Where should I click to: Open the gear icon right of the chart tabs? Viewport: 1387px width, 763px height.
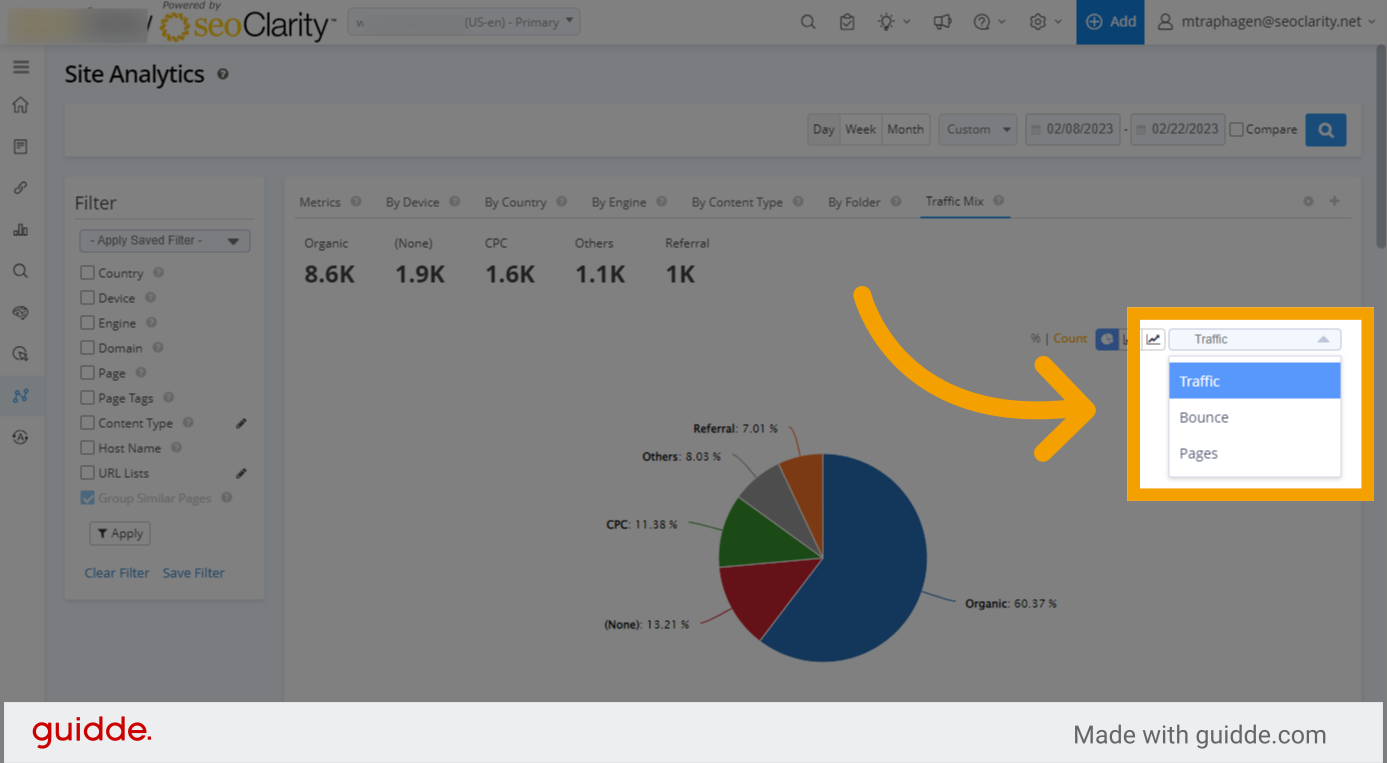tap(1308, 201)
